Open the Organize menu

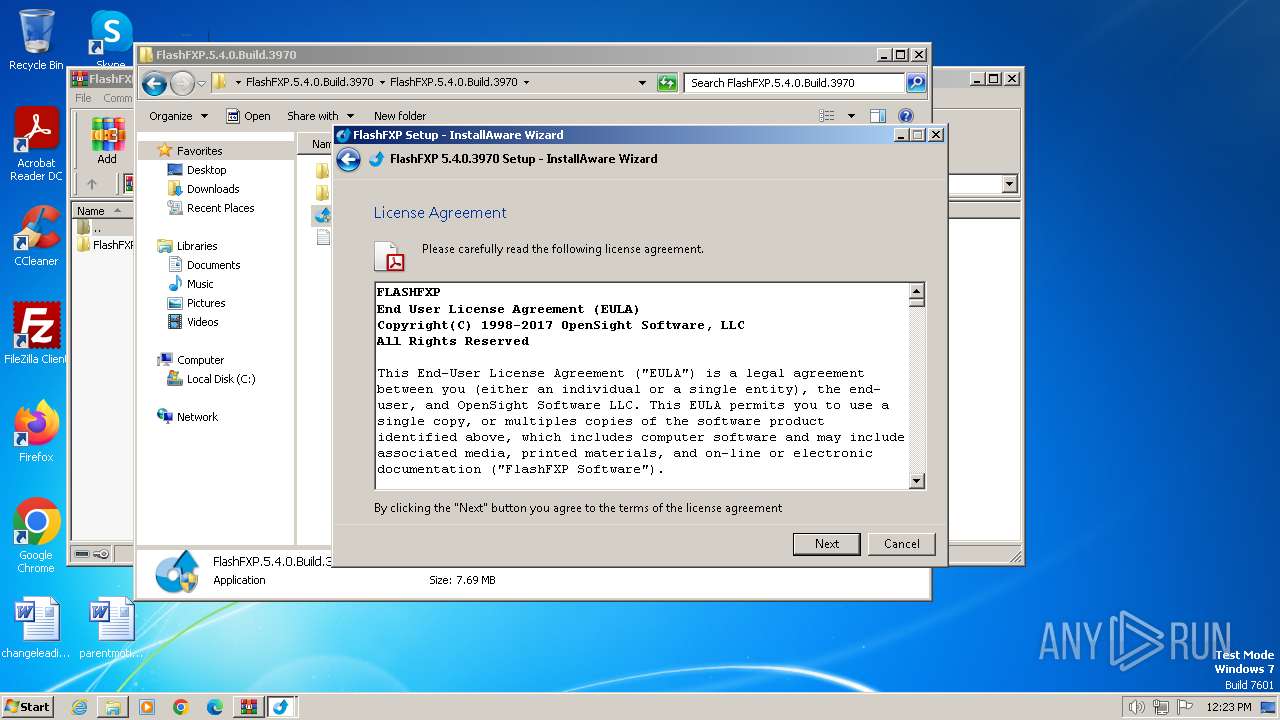pyautogui.click(x=178, y=116)
